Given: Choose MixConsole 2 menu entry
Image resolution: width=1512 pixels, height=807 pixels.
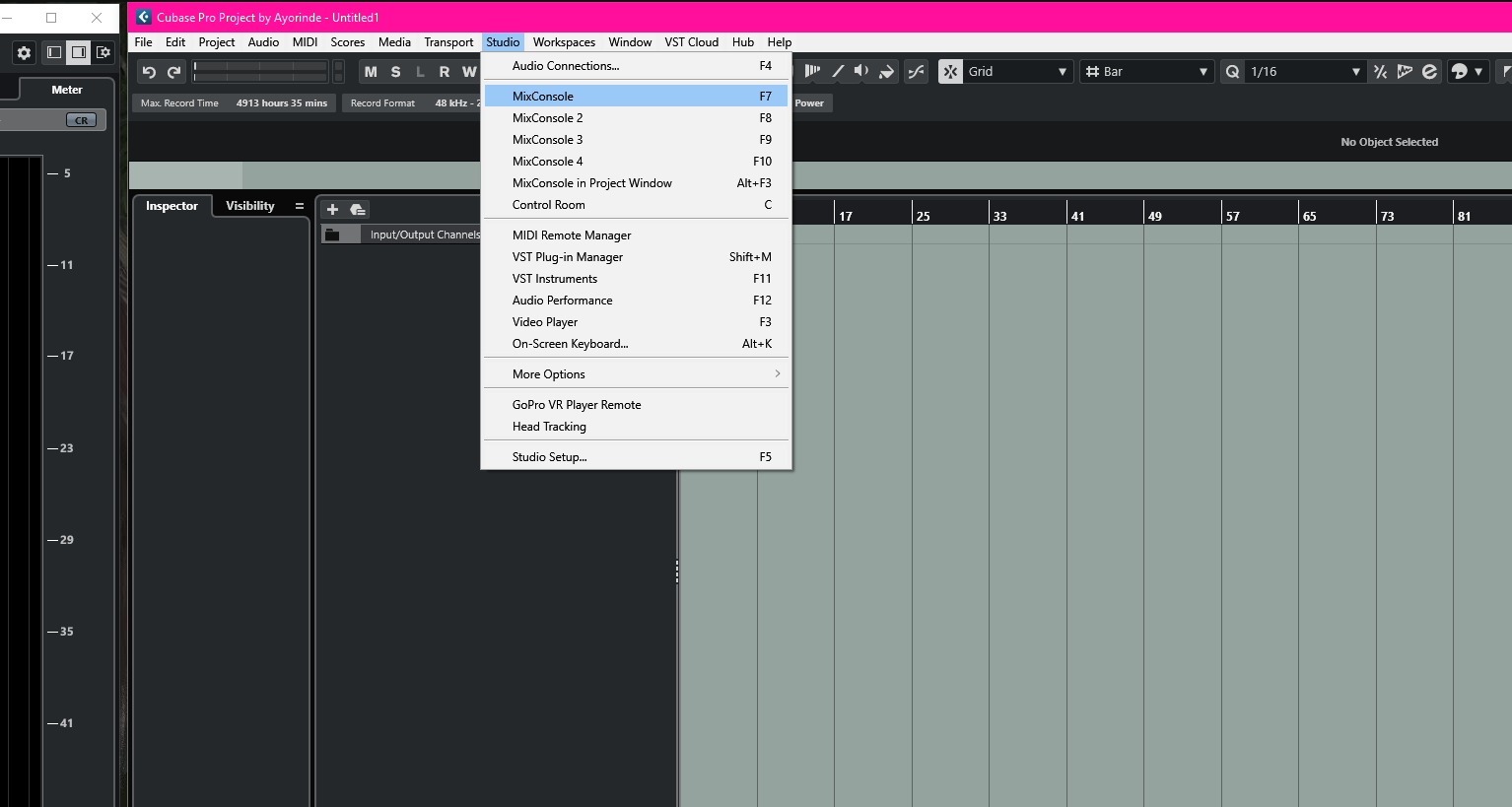Looking at the screenshot, I should point(636,118).
